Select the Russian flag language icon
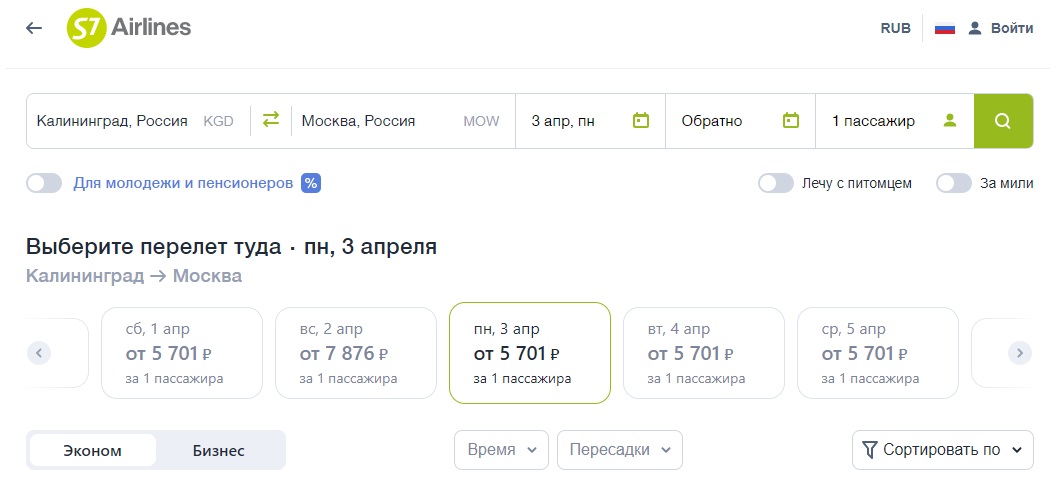1050x478 pixels. pos(944,29)
